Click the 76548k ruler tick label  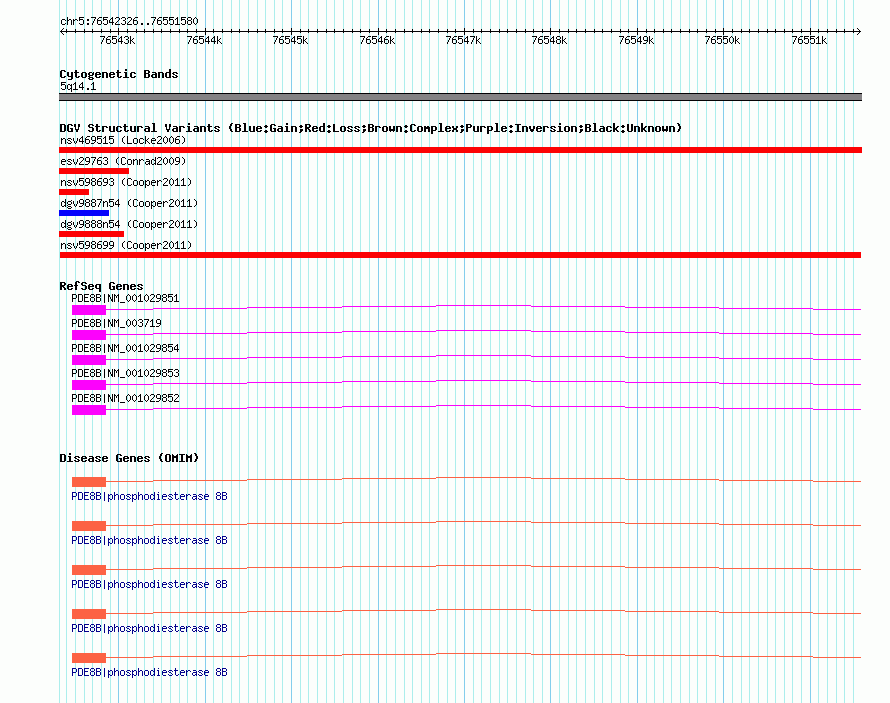click(549, 40)
